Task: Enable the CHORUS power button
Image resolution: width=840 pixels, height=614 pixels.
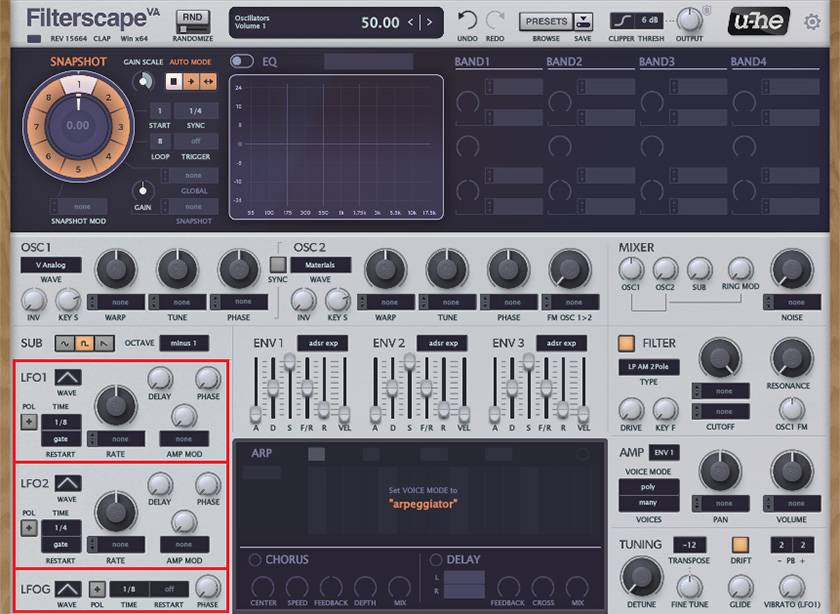Action: [254, 560]
